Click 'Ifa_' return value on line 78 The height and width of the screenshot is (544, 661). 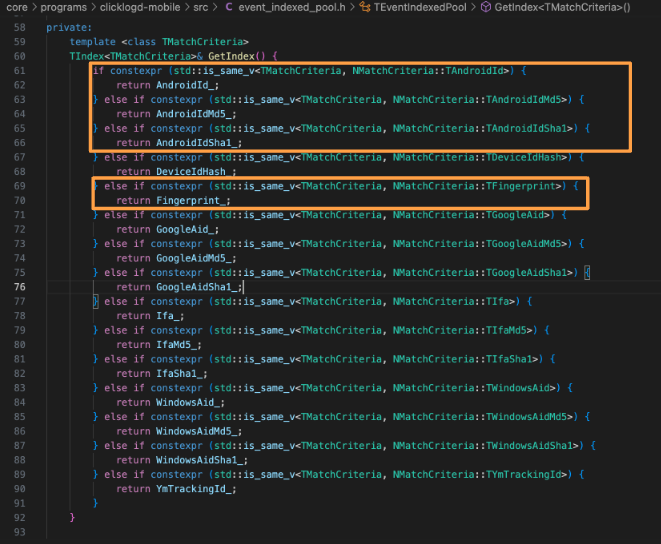point(168,316)
